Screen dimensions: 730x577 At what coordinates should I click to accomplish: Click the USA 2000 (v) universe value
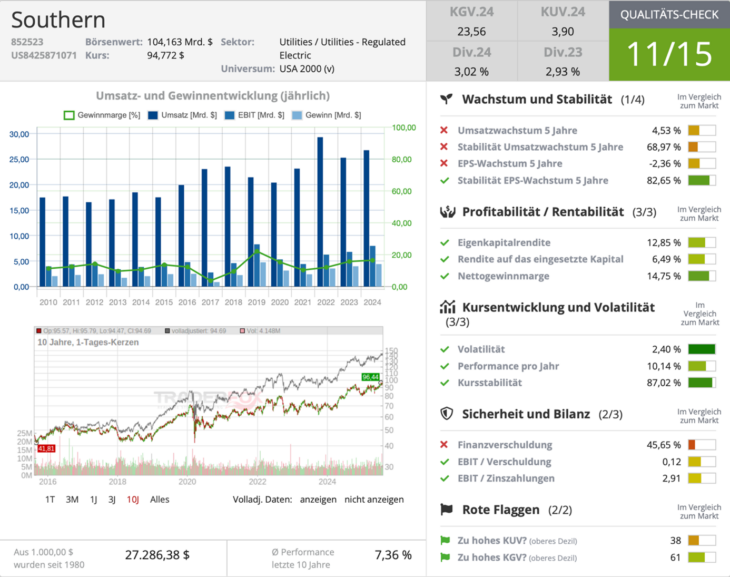307,68
